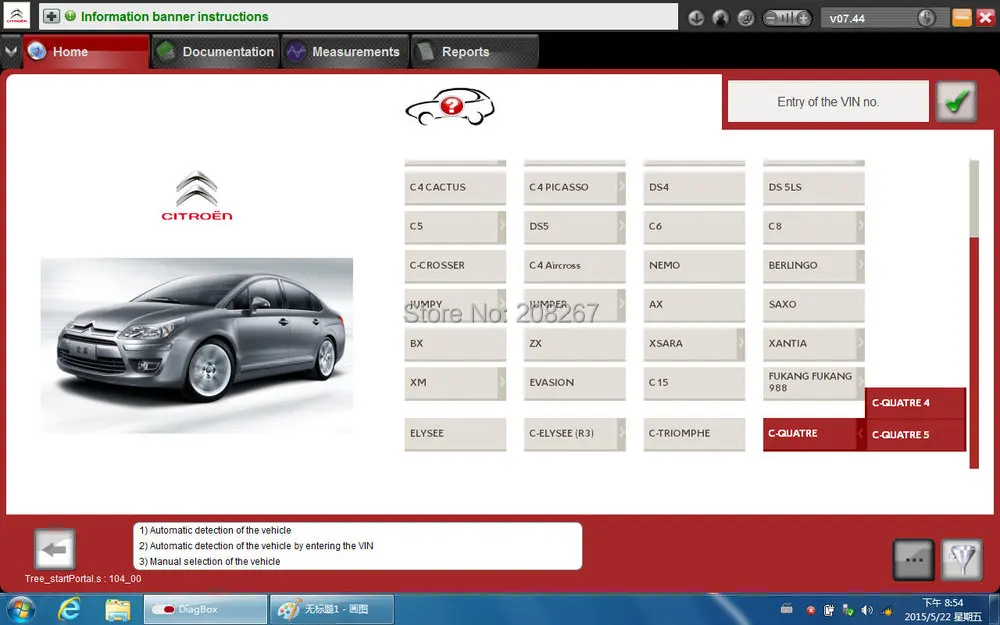Viewport: 1000px width, 625px height.
Task: Expand the XANTIA model options
Action: tap(860, 343)
